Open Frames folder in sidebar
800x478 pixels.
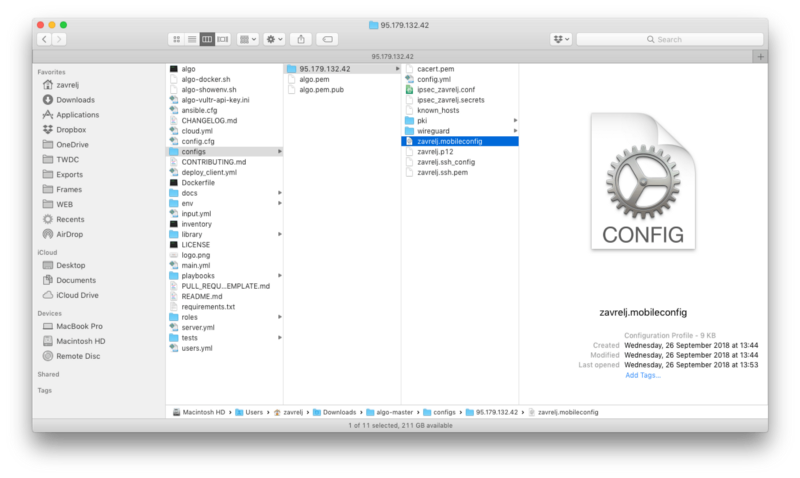click(x=69, y=189)
